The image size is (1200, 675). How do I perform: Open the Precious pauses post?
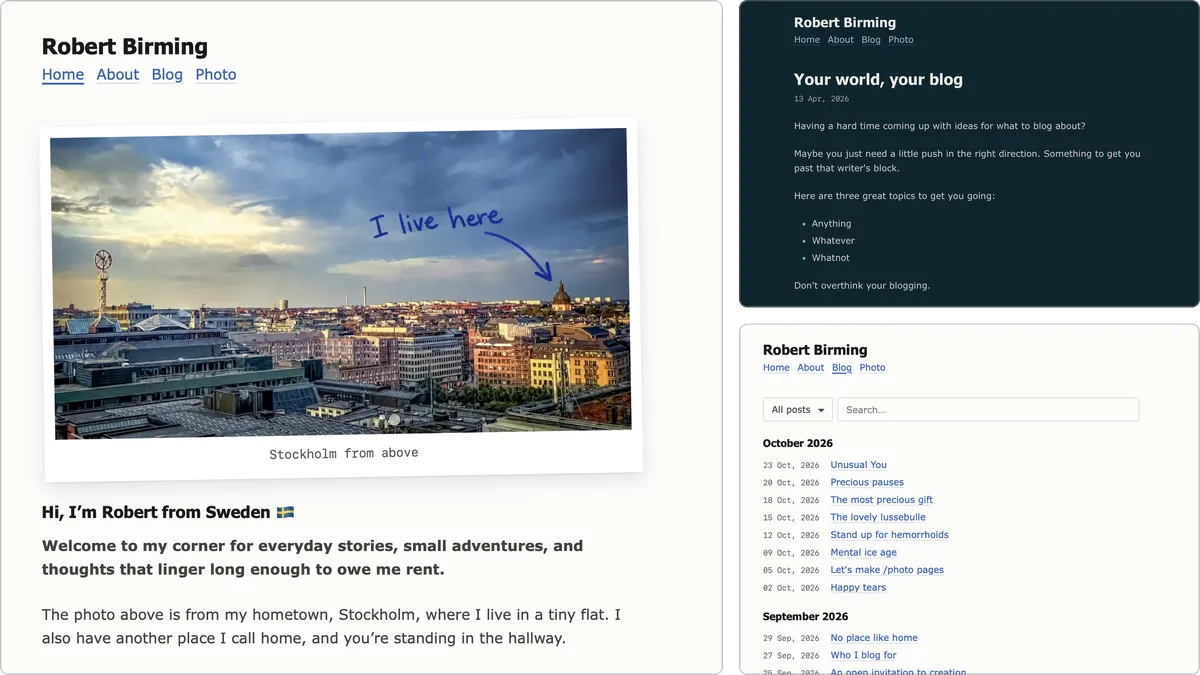pyautogui.click(x=867, y=482)
